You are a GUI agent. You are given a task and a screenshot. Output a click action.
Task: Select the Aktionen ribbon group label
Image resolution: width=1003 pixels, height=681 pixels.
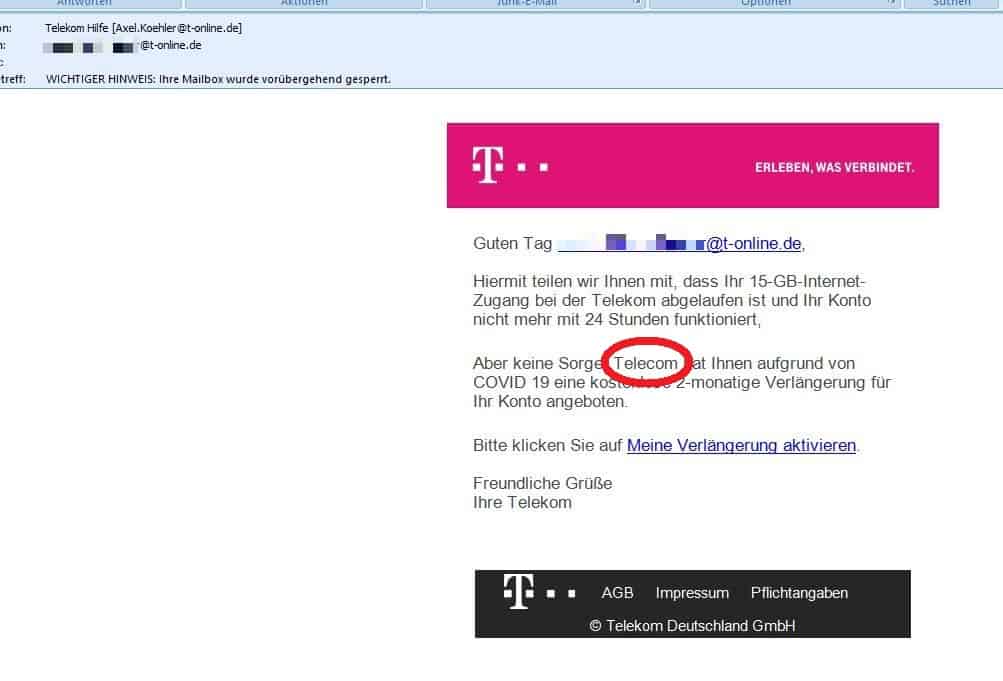(304, 4)
